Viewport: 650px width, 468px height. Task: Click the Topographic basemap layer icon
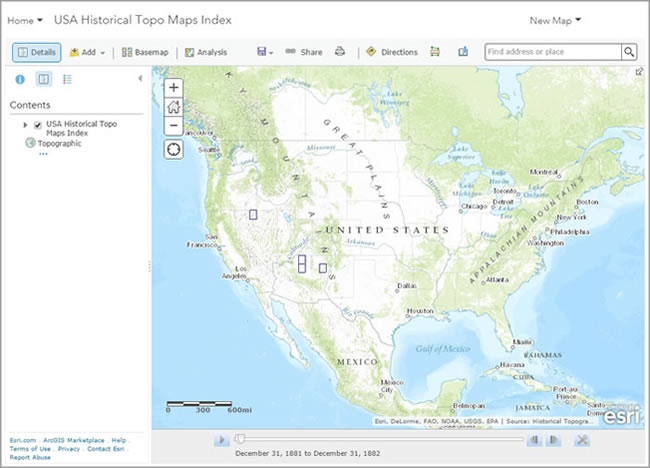click(x=30, y=143)
